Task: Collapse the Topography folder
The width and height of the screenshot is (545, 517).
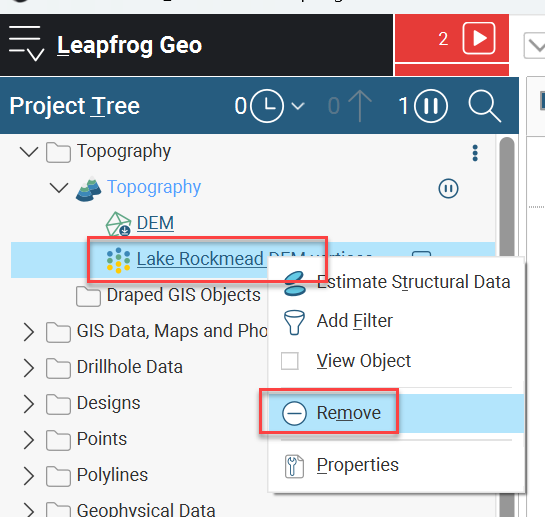Action: (29, 152)
